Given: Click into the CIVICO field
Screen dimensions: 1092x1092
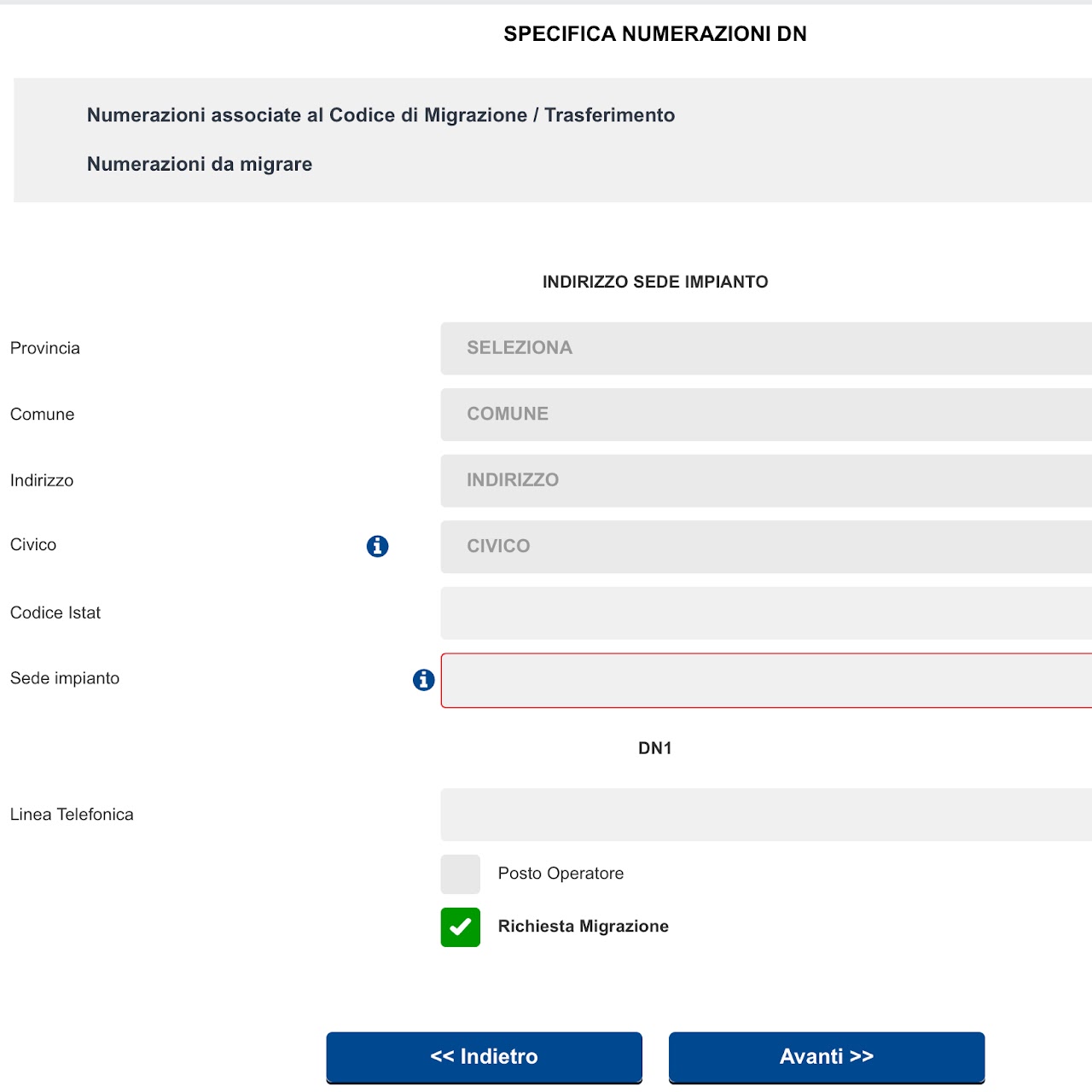Looking at the screenshot, I should point(765,547).
